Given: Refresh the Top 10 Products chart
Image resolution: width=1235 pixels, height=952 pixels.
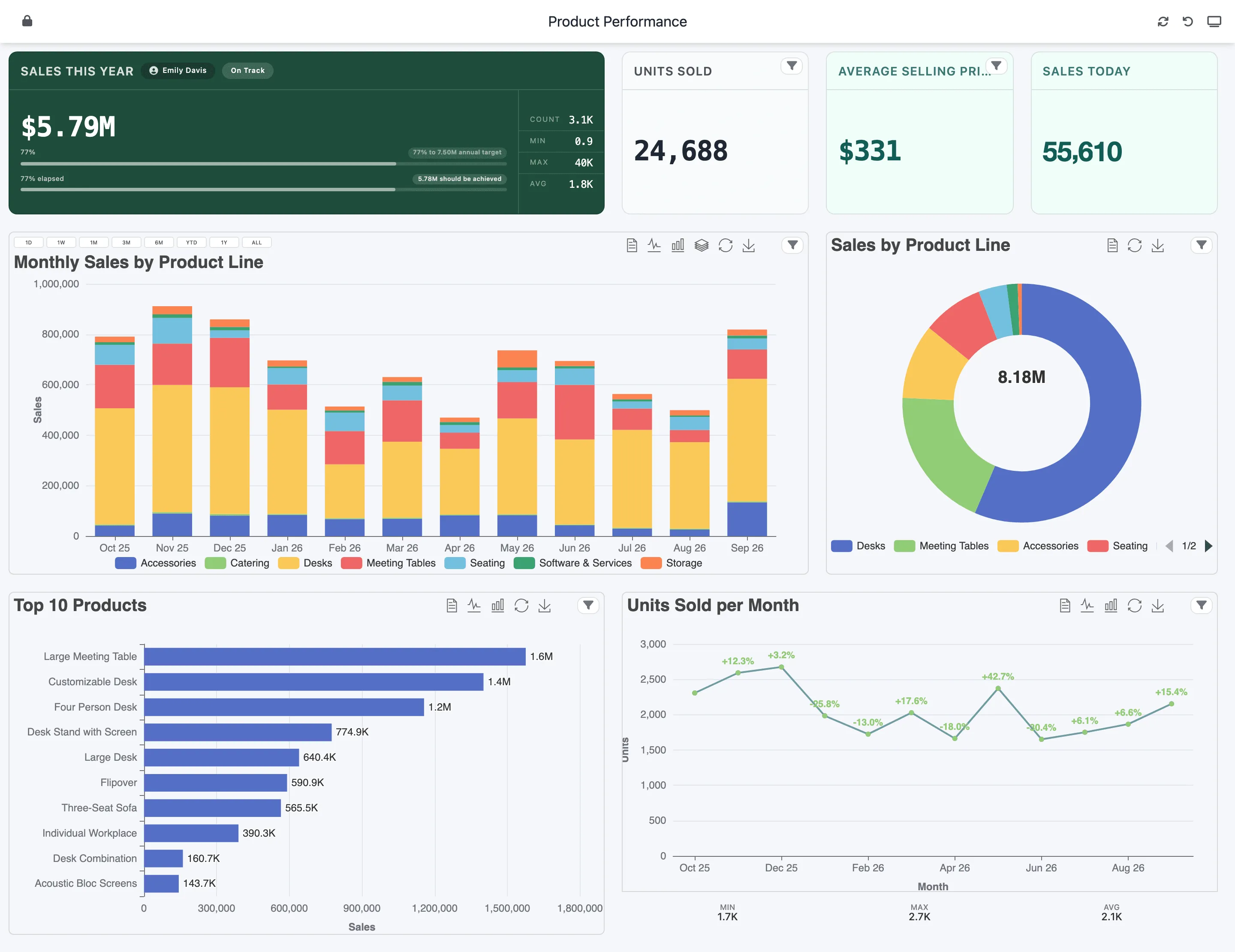Looking at the screenshot, I should tap(521, 606).
